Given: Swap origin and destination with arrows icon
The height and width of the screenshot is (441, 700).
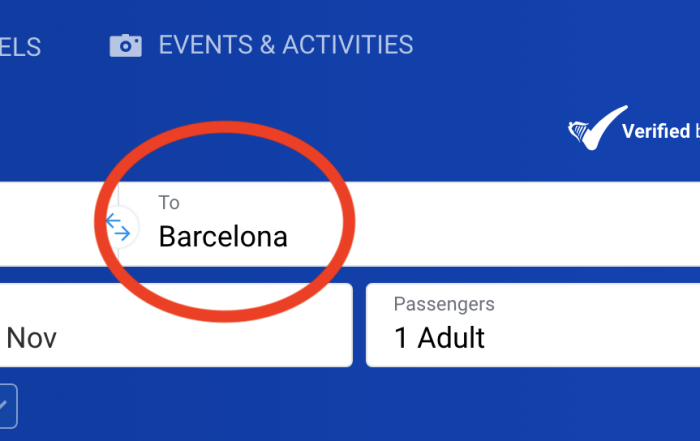Looking at the screenshot, I should (118, 227).
